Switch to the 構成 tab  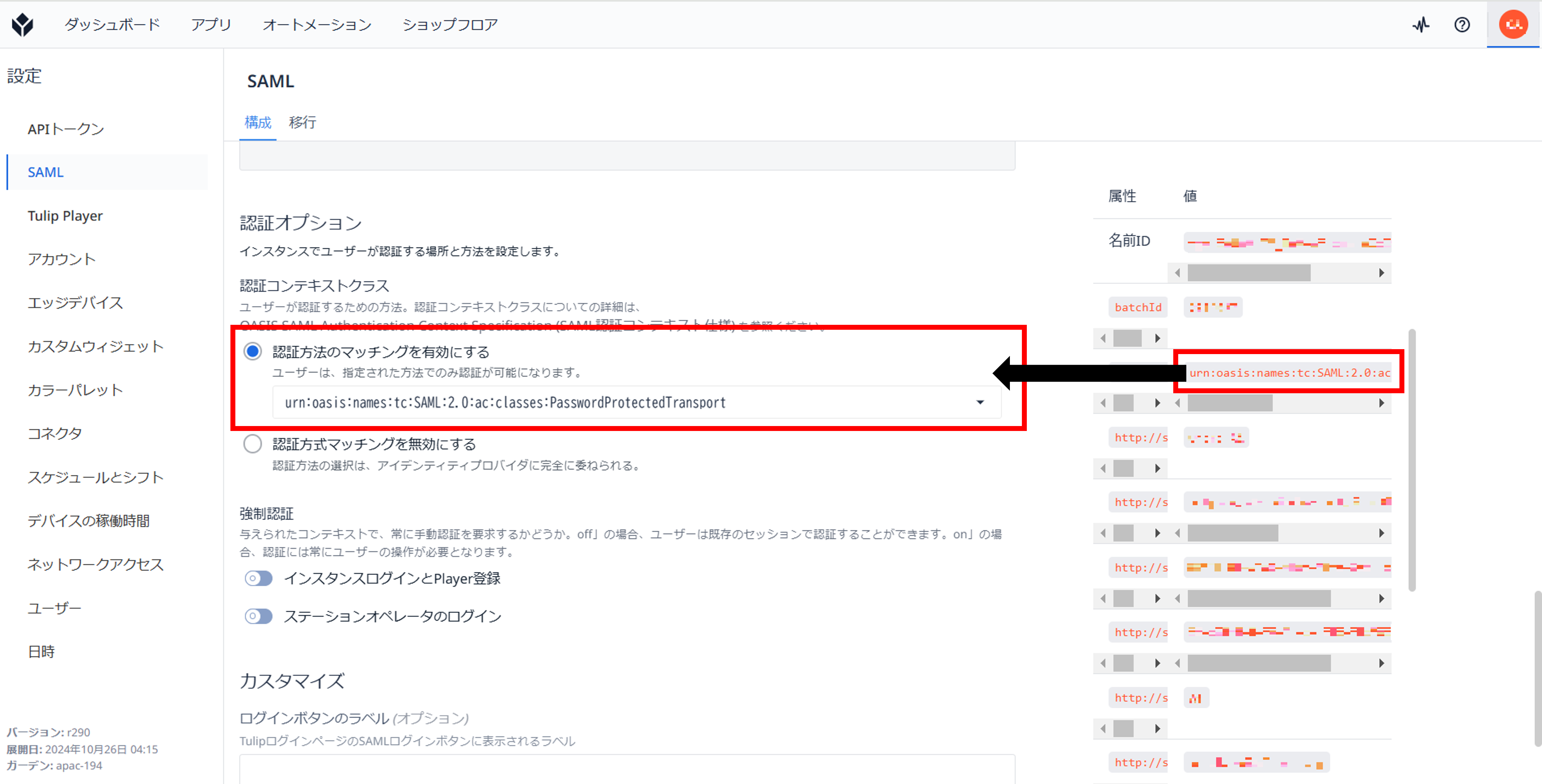(x=258, y=122)
